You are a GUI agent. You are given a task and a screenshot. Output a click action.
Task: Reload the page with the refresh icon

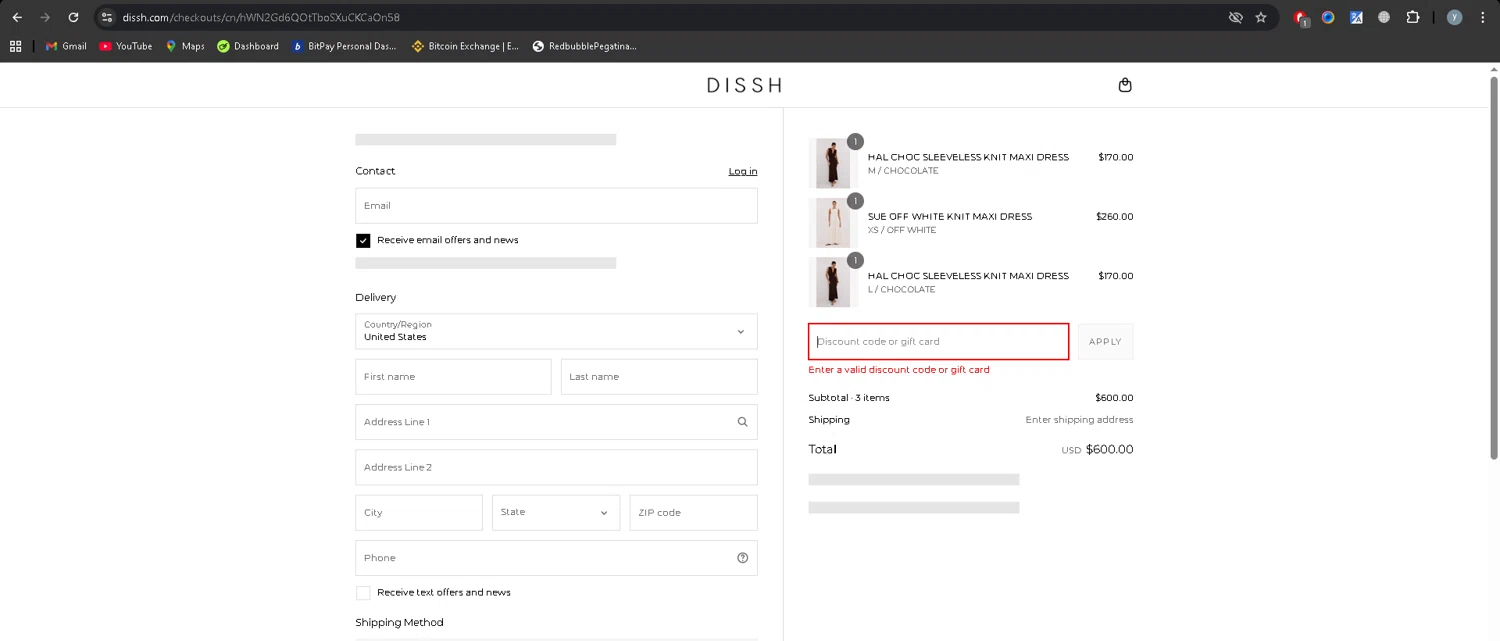click(x=73, y=17)
